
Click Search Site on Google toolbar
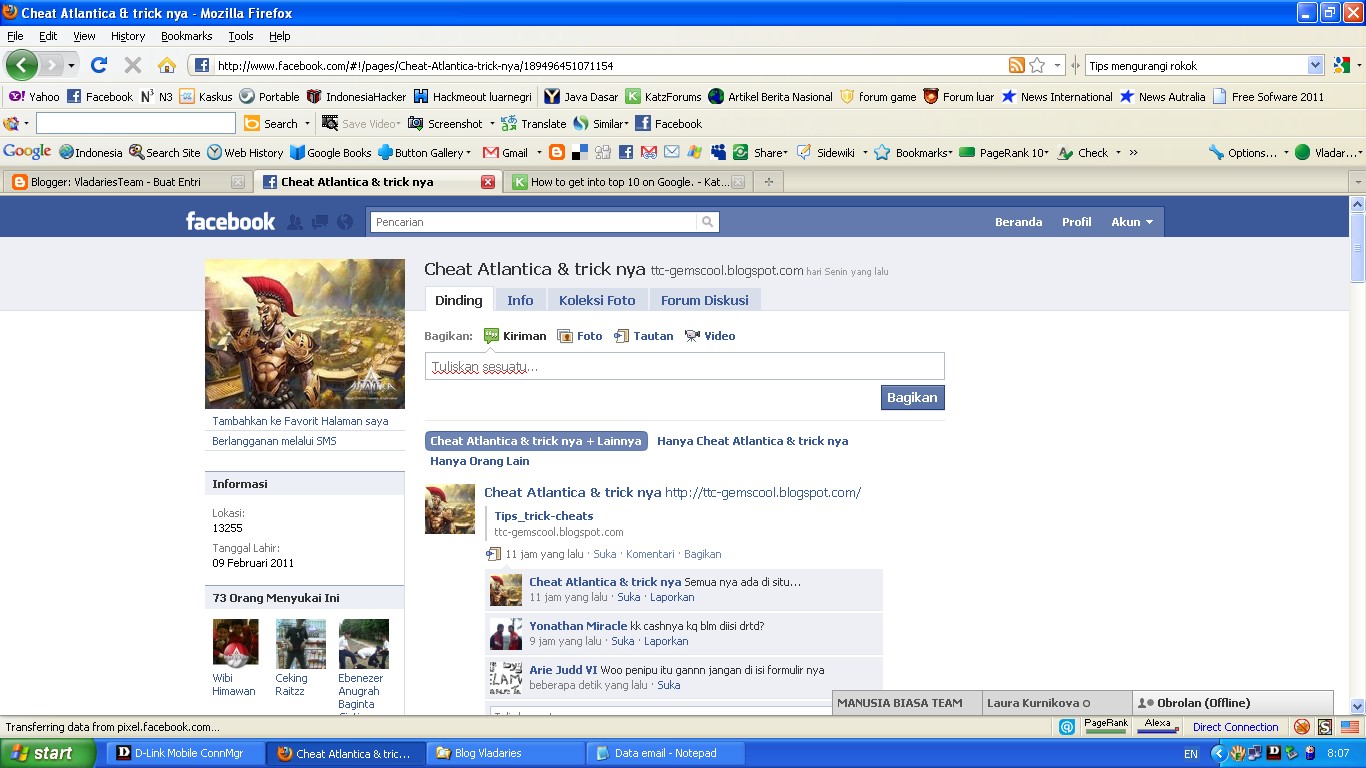[164, 153]
